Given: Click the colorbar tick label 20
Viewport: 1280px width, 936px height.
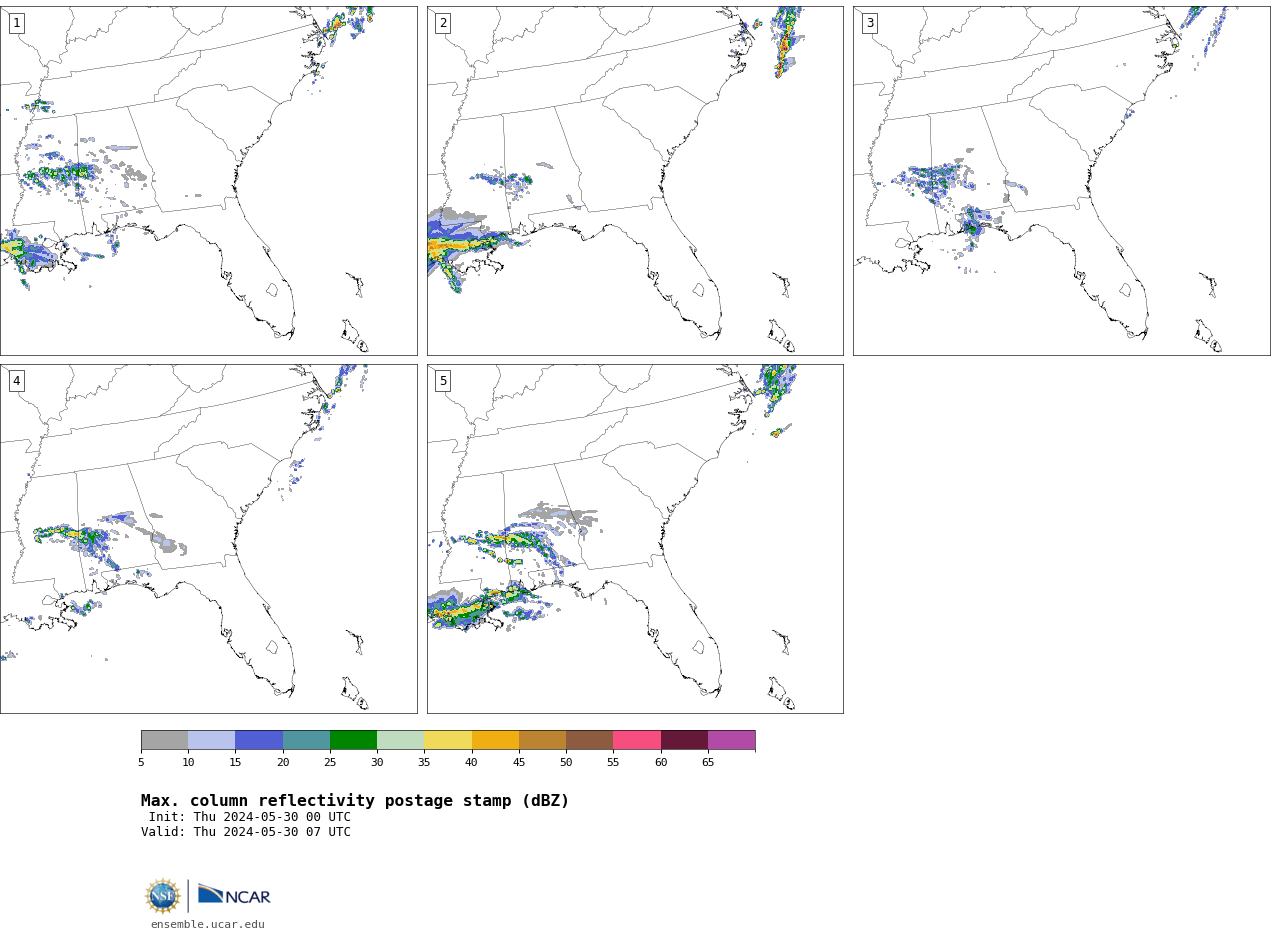Looking at the screenshot, I should [283, 762].
